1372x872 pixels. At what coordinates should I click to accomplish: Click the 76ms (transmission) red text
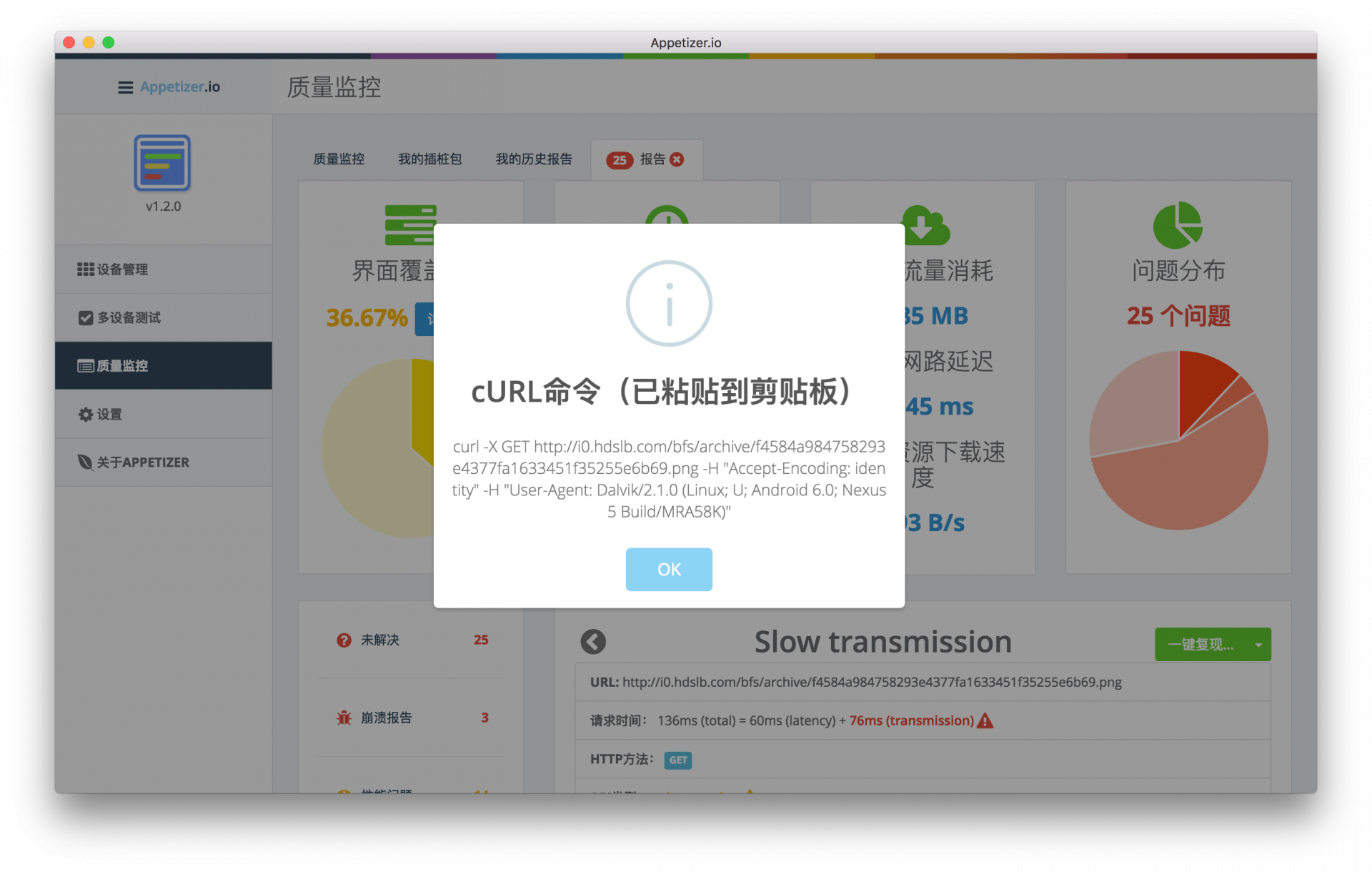click(x=911, y=720)
